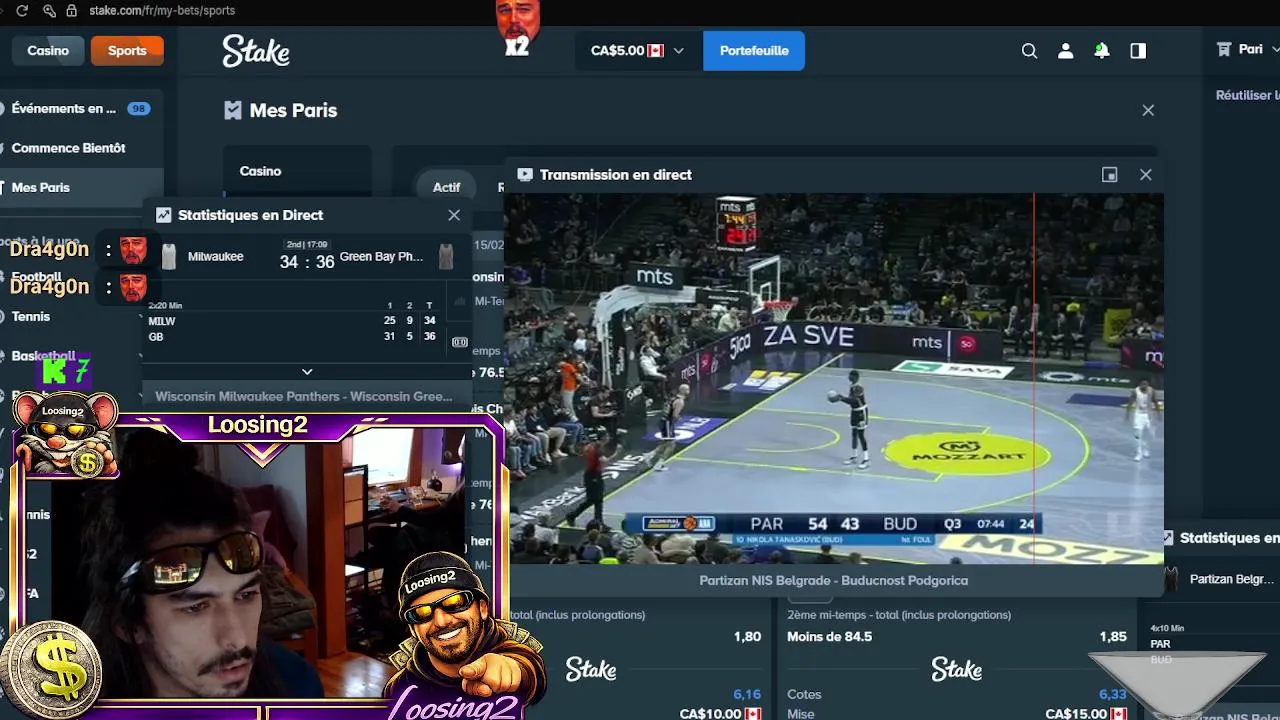Click the Wisconsin Milwaukee Panthers match title

tap(304, 396)
